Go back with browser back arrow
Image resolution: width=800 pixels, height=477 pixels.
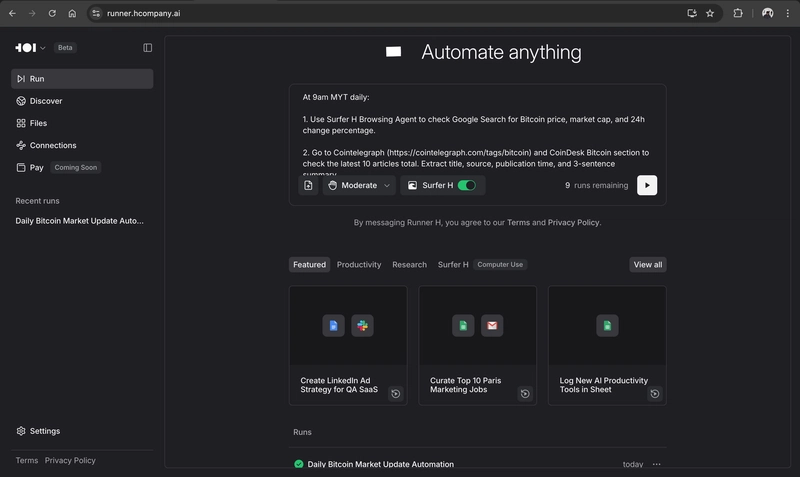click(12, 13)
